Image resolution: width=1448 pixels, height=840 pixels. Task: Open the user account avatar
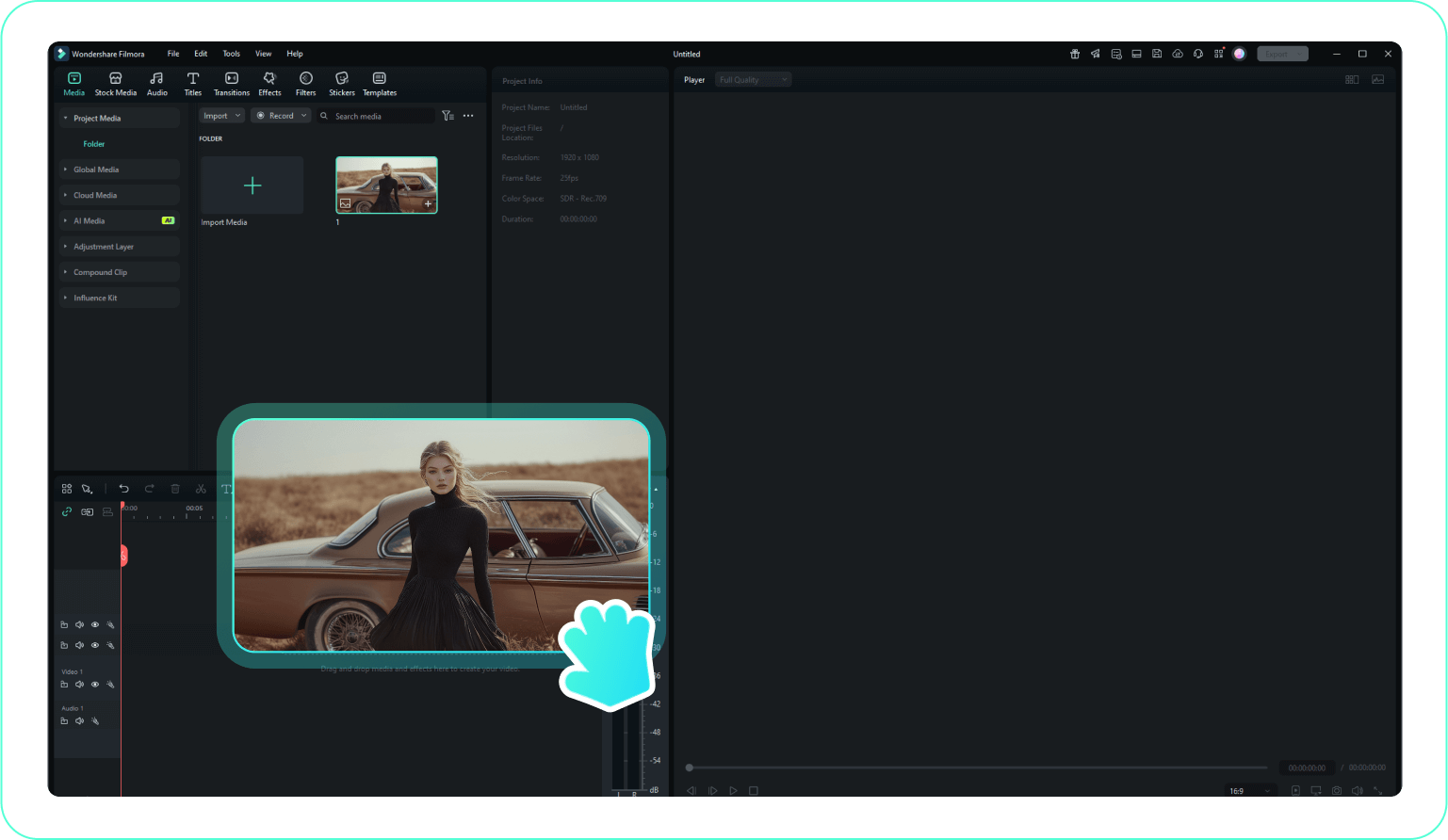(x=1240, y=54)
